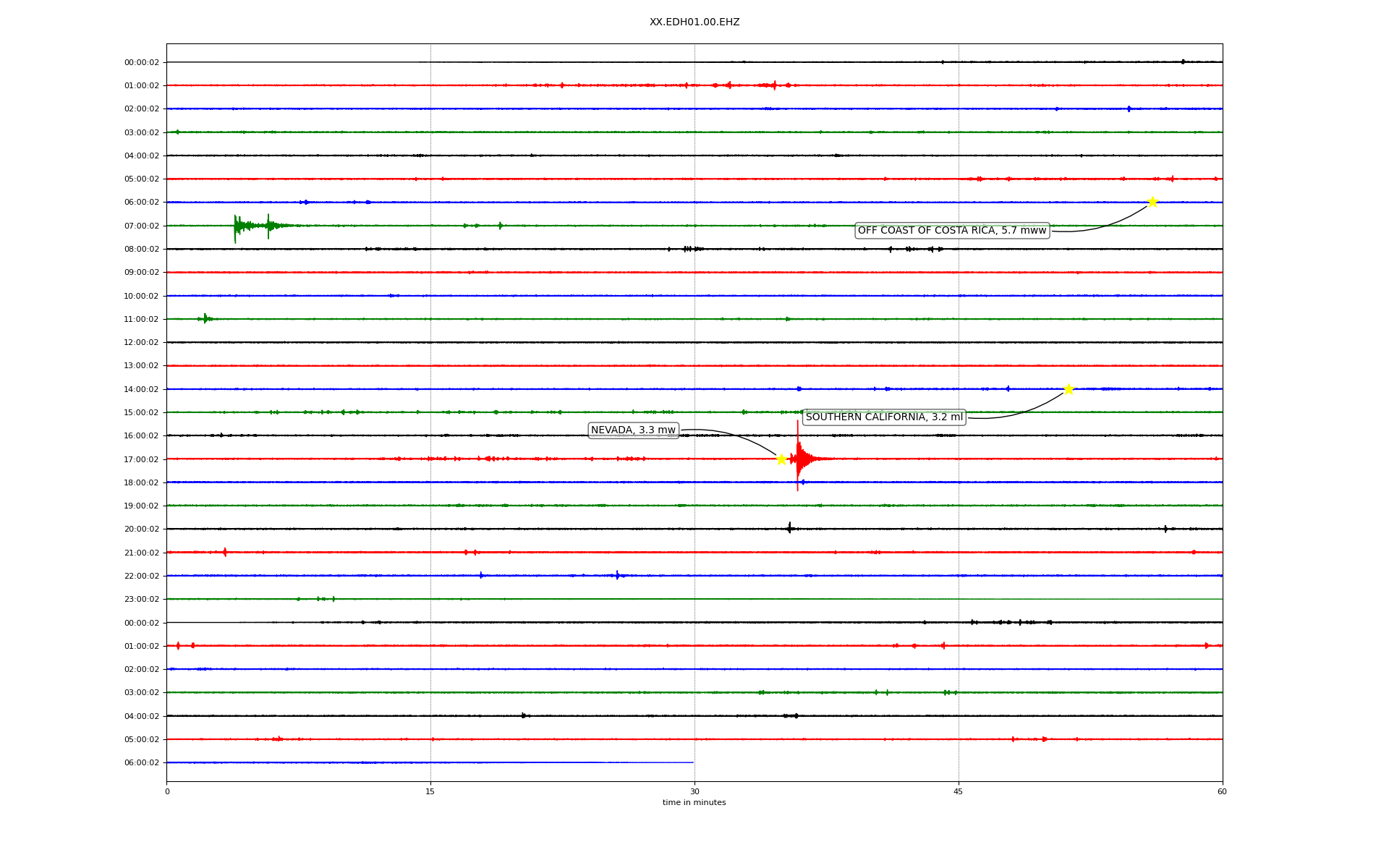
Task: Click the 30 tick on the x-axis
Action: 694,791
